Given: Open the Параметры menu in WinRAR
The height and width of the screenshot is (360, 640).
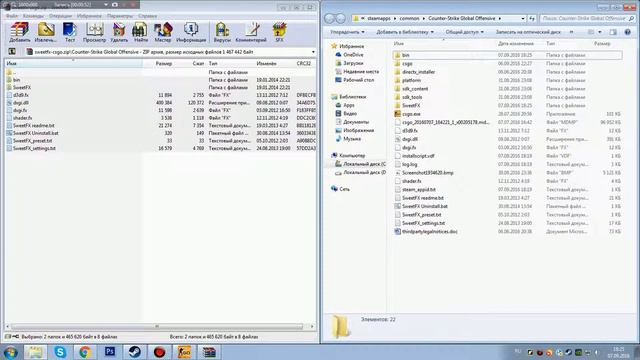Looking at the screenshot, I should 120,16.
